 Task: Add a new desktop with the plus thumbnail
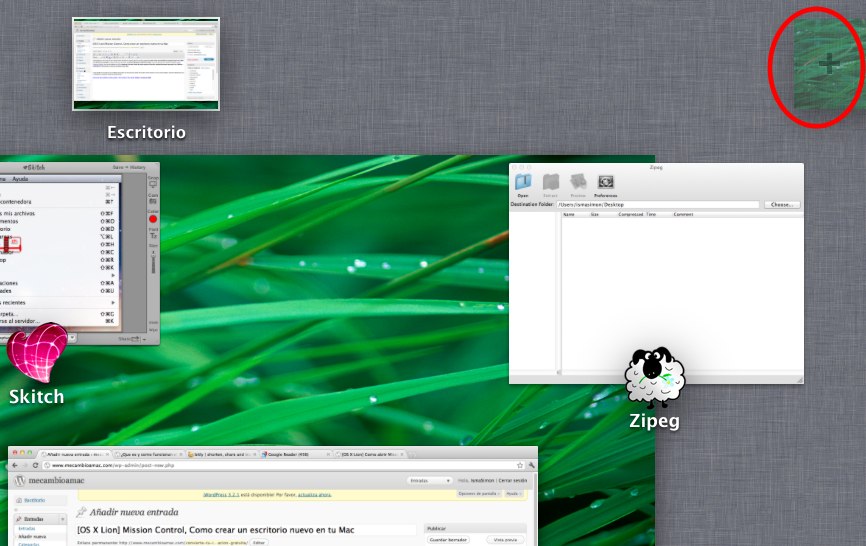(828, 64)
